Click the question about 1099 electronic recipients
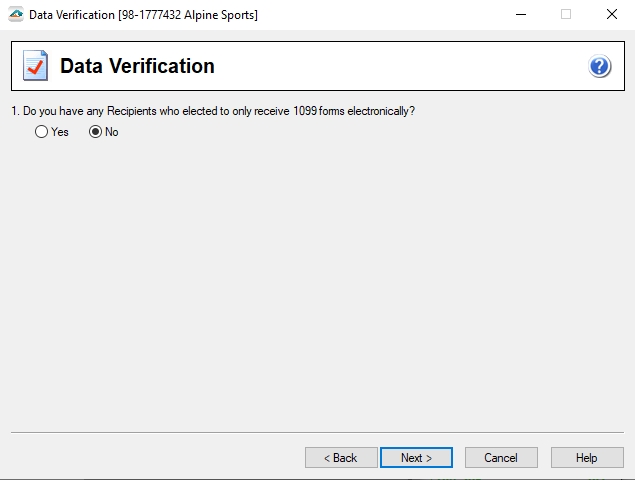Screen dimensions: 635x480 pyautogui.click(x=218, y=111)
